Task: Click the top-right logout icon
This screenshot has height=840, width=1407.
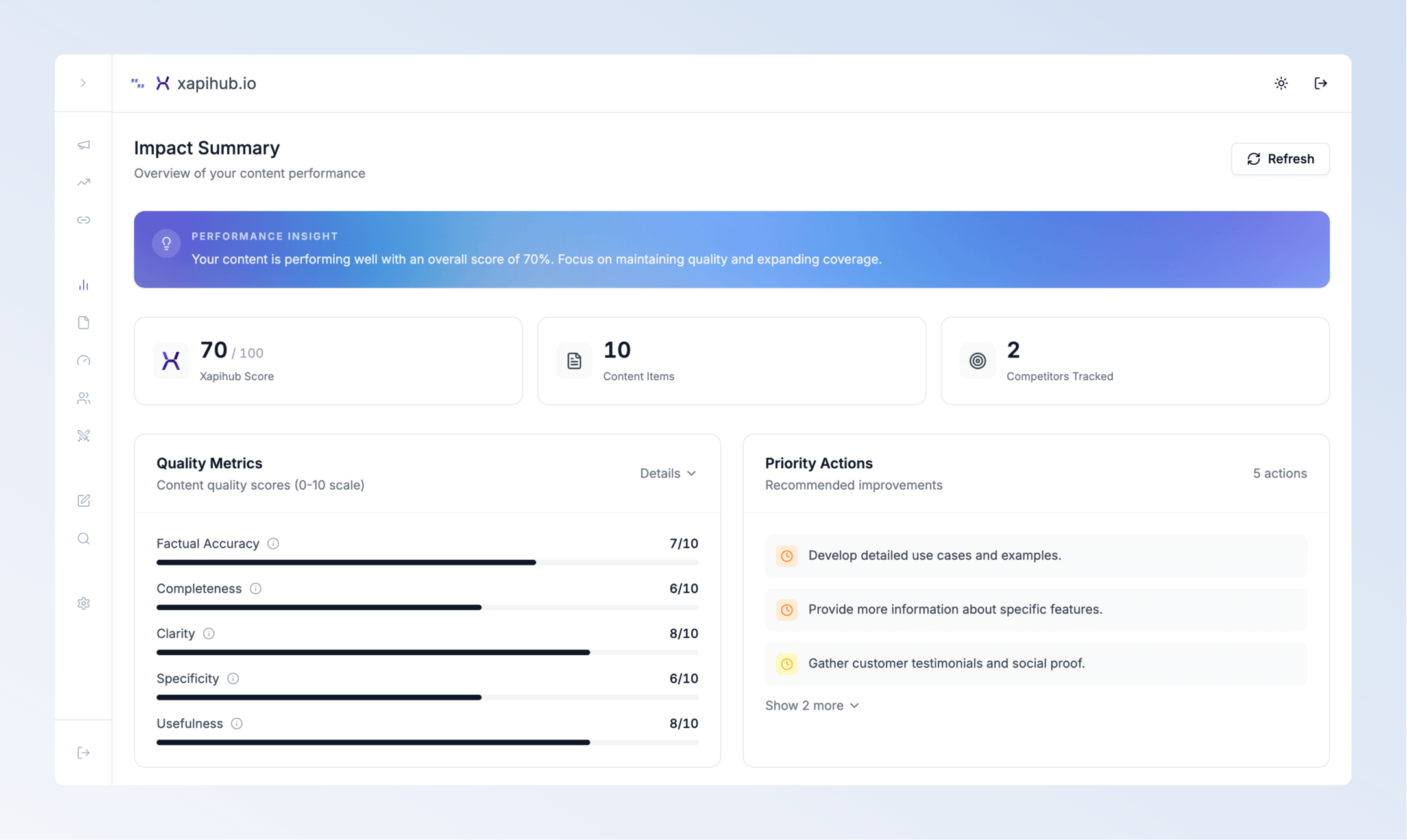Action: (1321, 83)
